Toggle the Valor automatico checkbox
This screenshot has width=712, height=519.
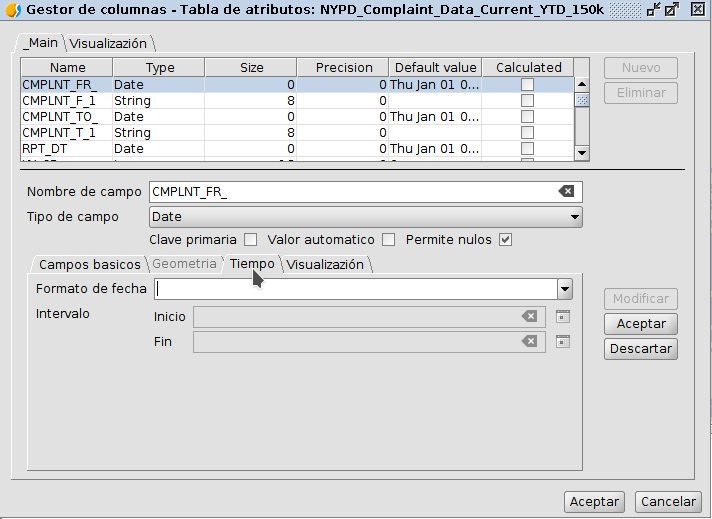pos(389,240)
